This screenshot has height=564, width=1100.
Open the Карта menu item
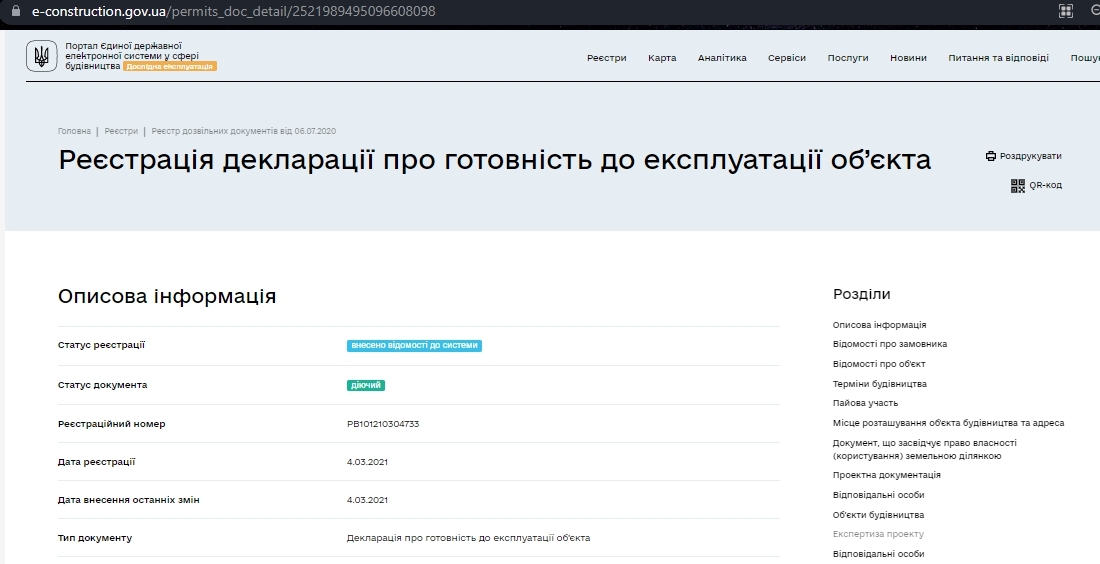662,58
